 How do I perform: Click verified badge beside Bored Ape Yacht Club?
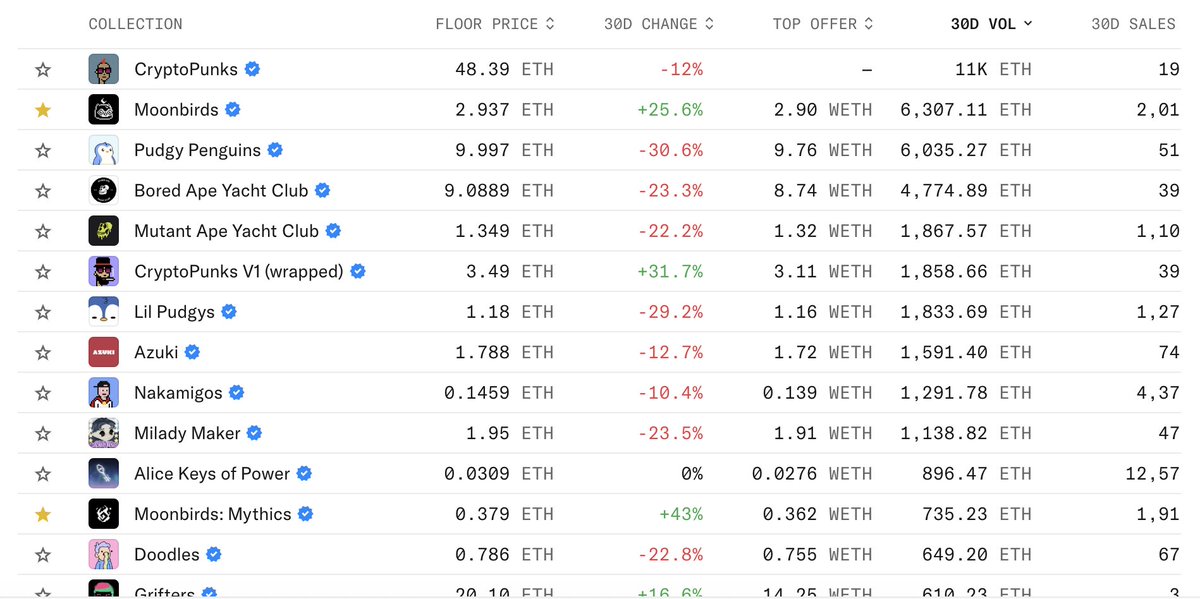click(323, 190)
